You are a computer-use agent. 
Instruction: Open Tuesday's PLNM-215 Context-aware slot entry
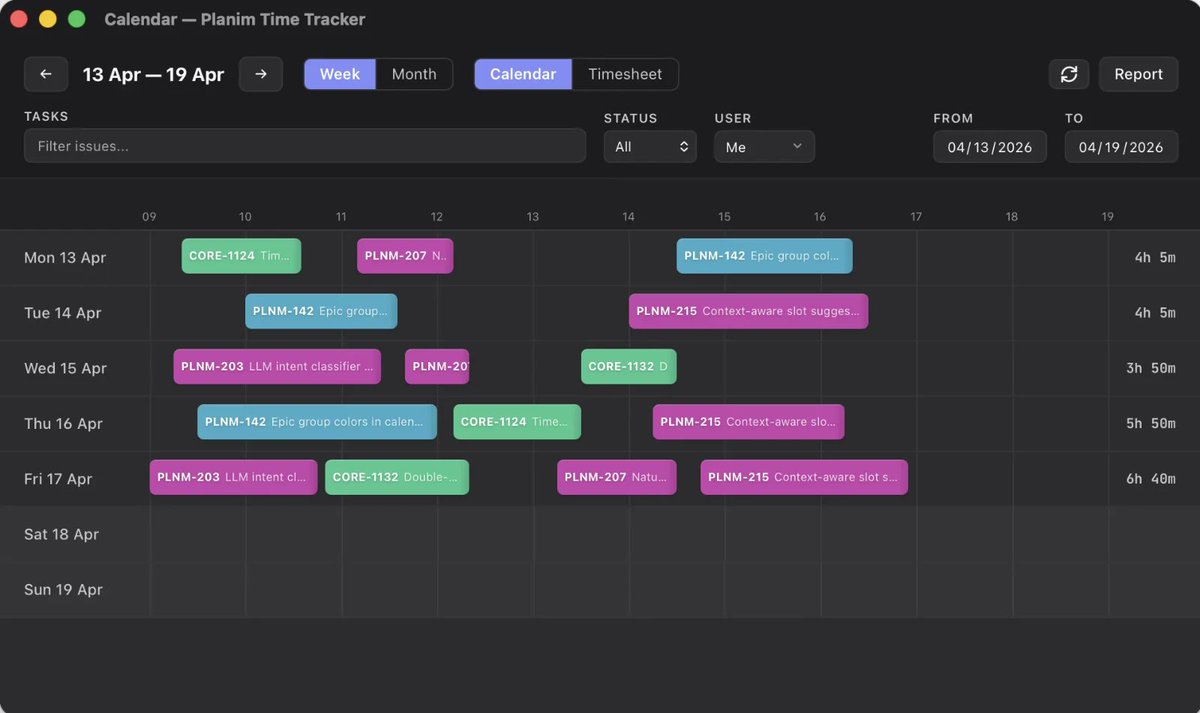tap(748, 311)
